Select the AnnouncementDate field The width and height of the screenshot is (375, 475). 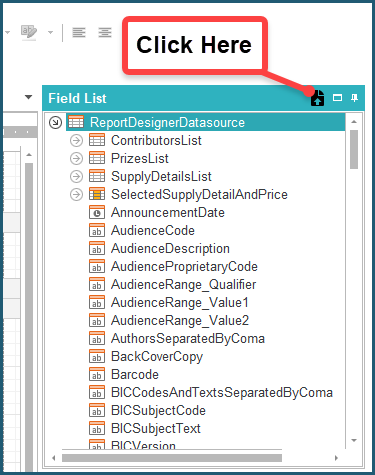[x=168, y=212]
